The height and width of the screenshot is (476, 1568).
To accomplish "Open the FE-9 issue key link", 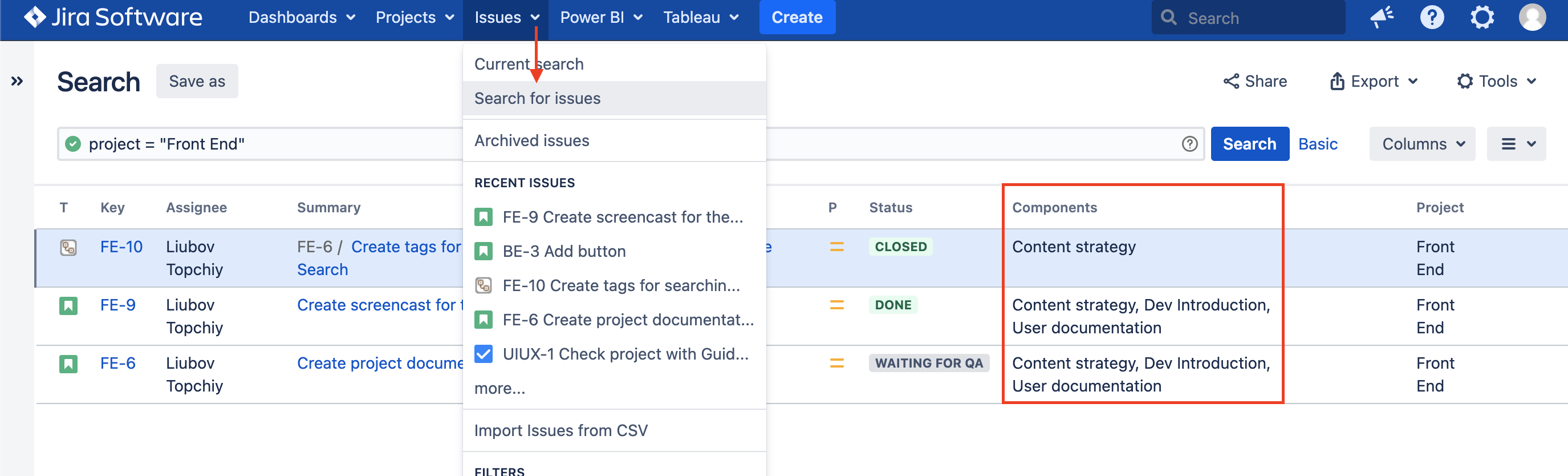I will click(118, 305).
